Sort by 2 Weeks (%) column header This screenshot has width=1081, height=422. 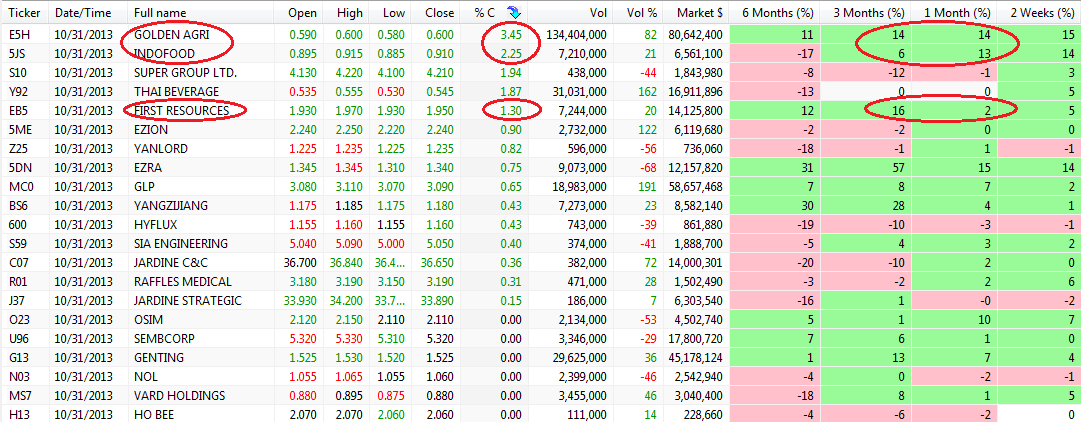coord(1039,13)
